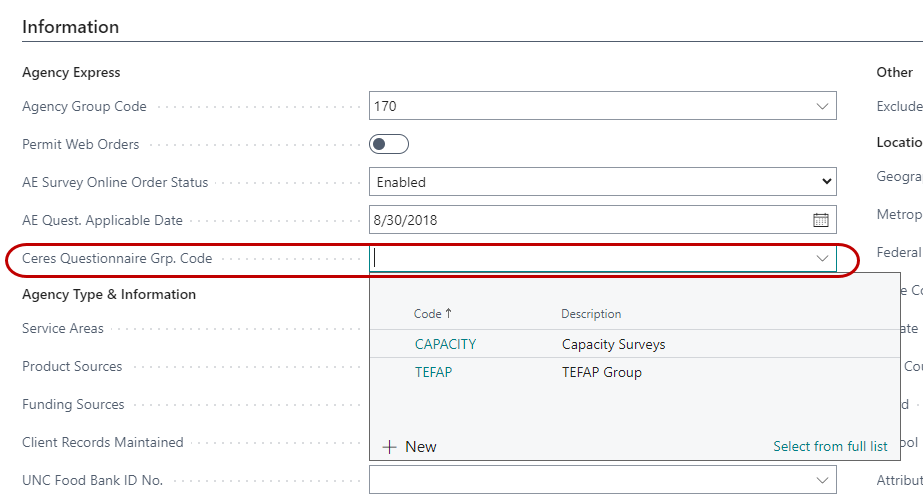
Task: Open the AE Survey Online Order Status dropdown
Action: pos(602,182)
